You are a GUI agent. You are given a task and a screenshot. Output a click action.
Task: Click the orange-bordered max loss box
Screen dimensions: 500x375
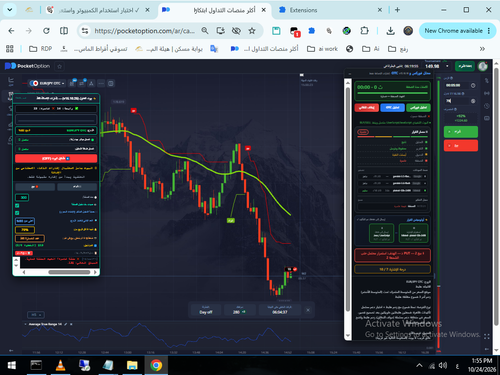[30, 238]
